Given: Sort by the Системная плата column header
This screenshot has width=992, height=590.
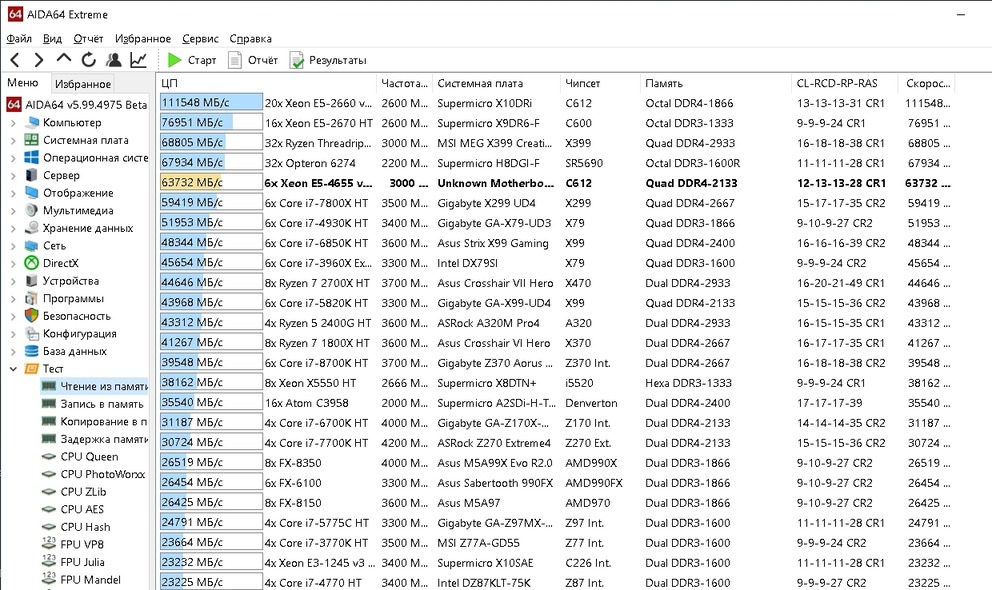Looking at the screenshot, I should 496,83.
